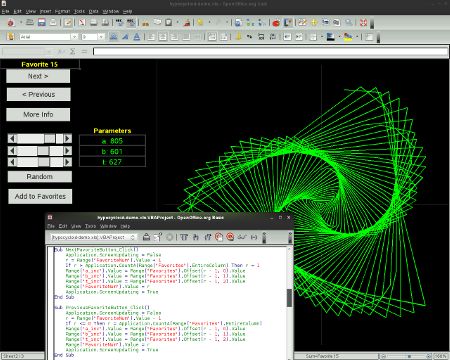Click the Paste clipboard icon
The height and width of the screenshot is (360, 450).
169,23
